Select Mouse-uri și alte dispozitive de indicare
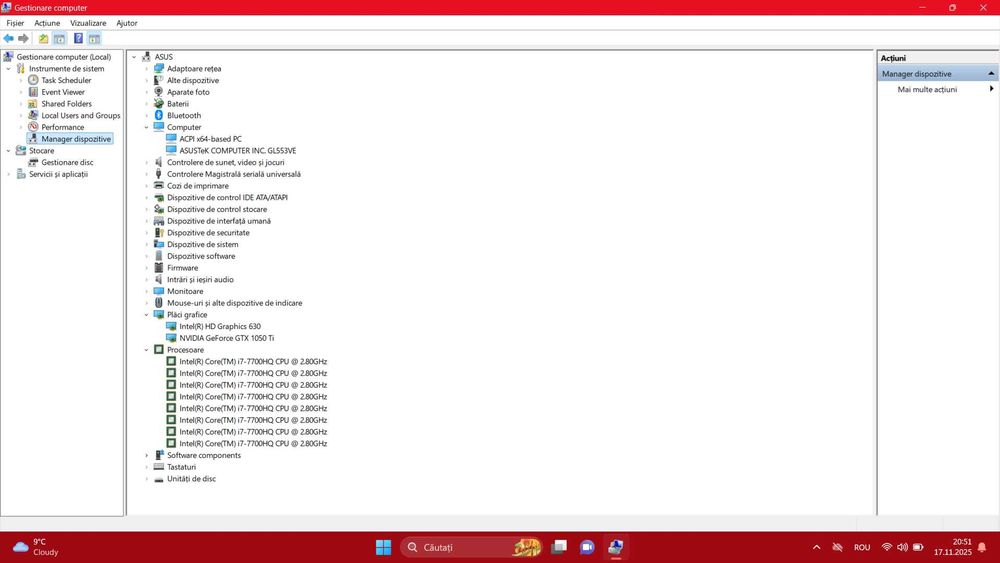 click(x=235, y=303)
